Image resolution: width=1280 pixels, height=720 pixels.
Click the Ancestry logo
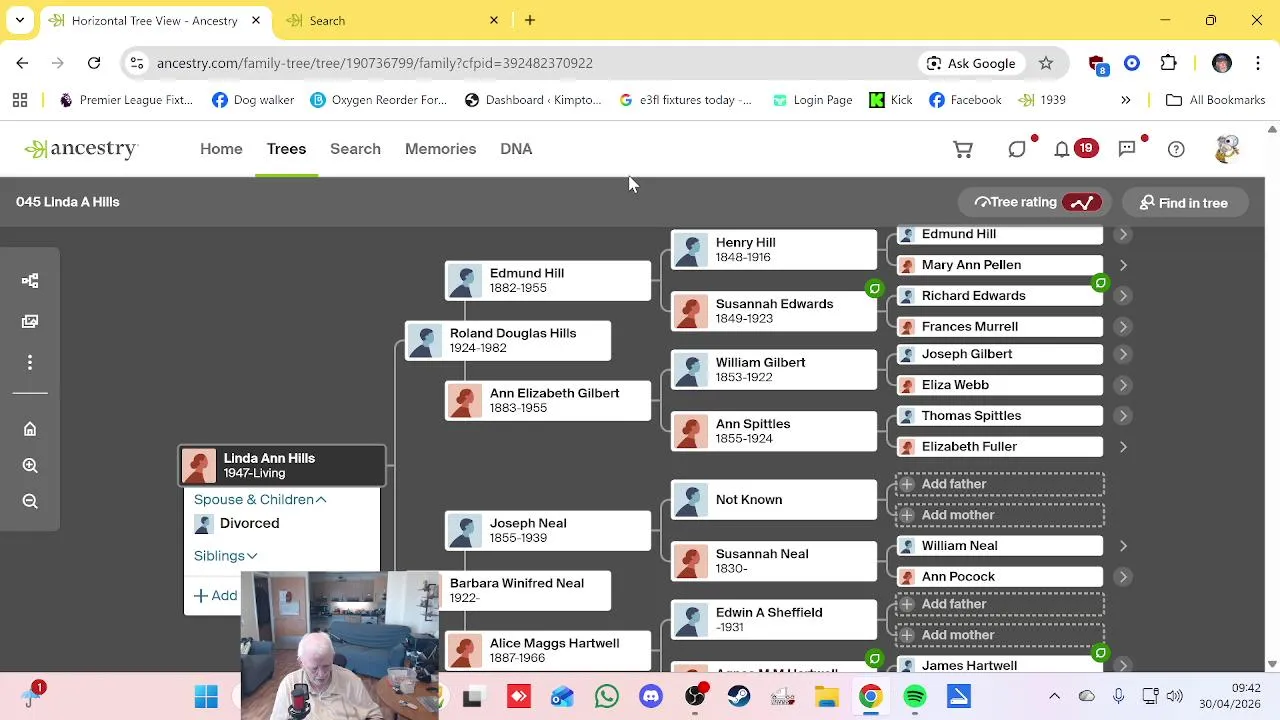(81, 149)
